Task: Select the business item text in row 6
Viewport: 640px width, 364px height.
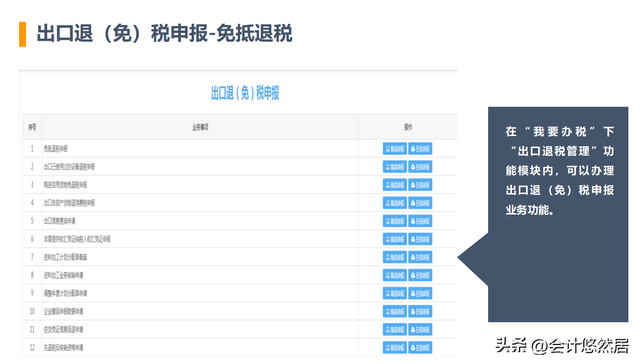Action: [x=77, y=239]
